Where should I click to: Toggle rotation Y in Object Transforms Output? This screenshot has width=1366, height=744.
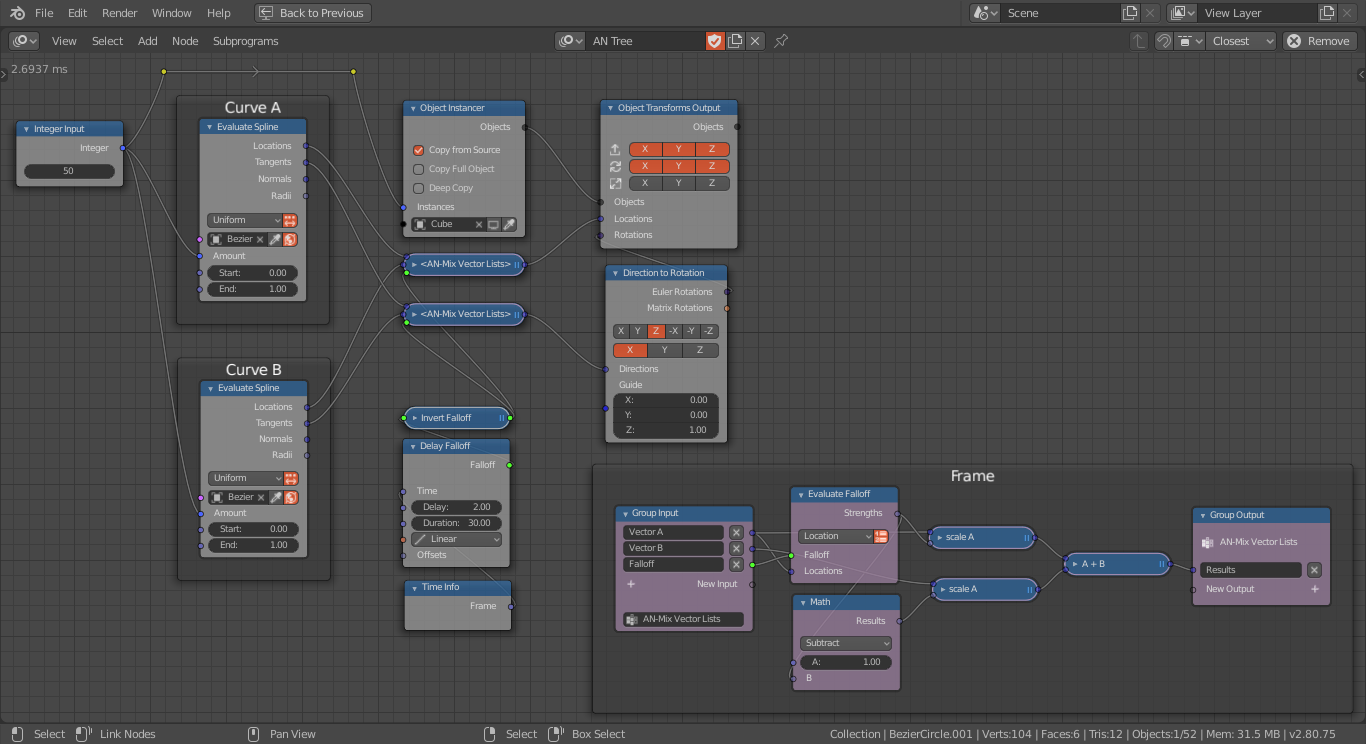point(679,166)
